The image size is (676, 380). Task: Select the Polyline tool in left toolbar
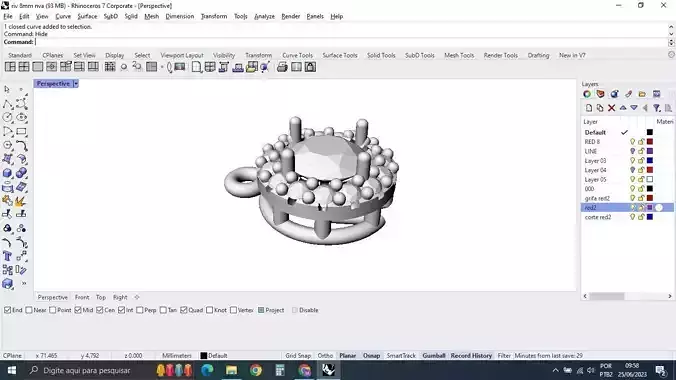[7, 104]
